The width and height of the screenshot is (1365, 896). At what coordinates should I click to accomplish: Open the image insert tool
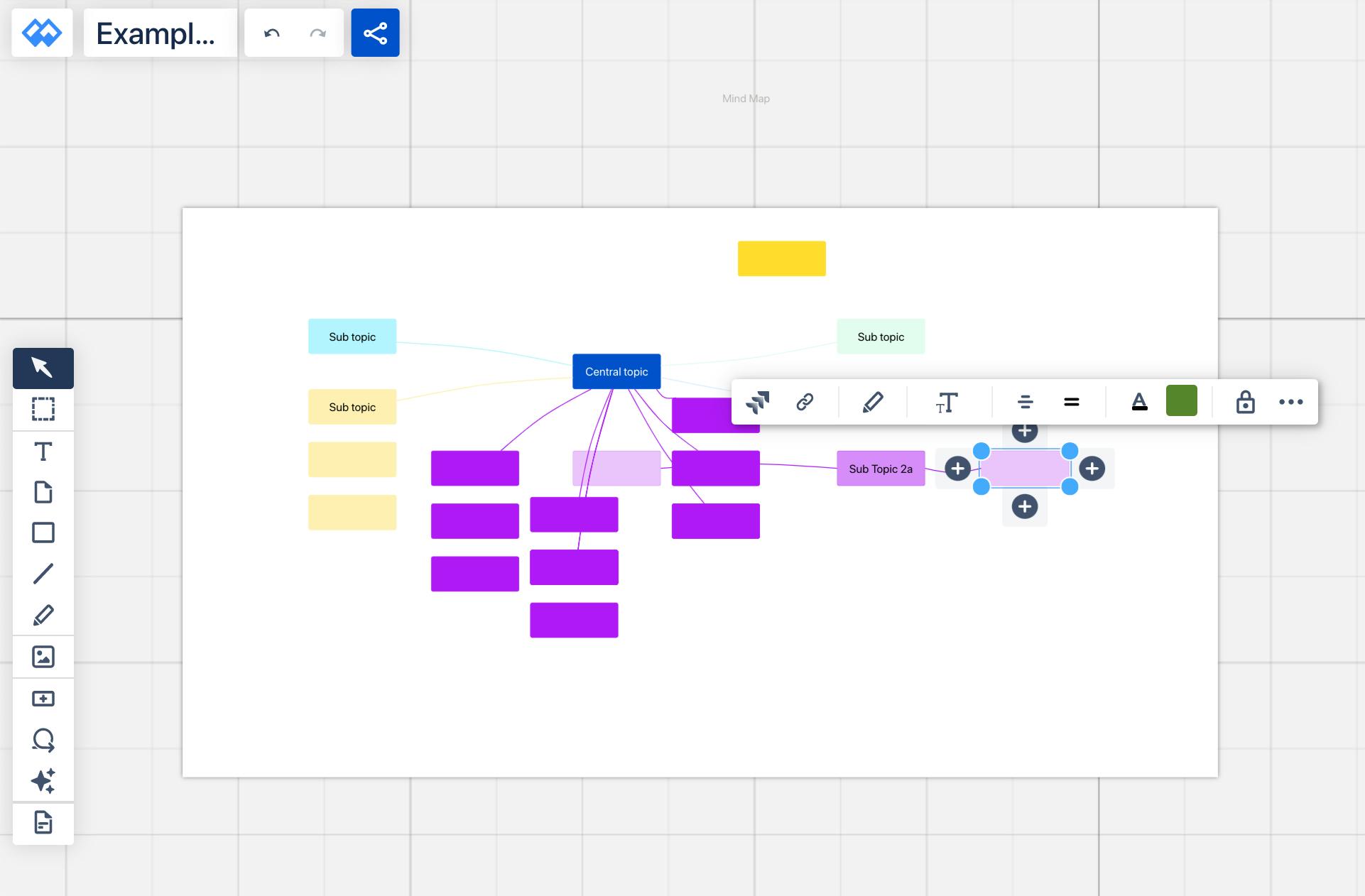[x=43, y=657]
